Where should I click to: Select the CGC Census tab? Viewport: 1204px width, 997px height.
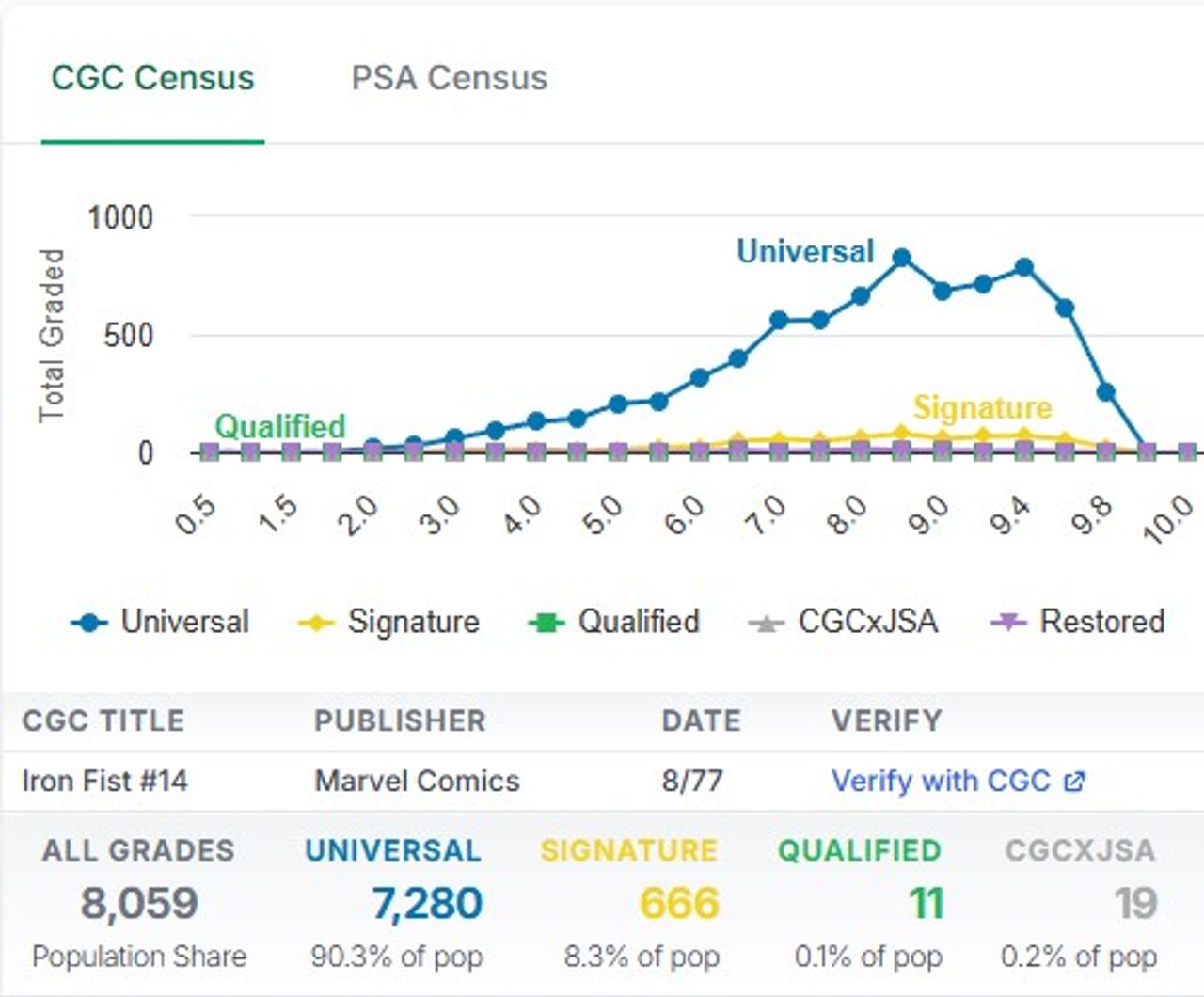click(x=152, y=78)
